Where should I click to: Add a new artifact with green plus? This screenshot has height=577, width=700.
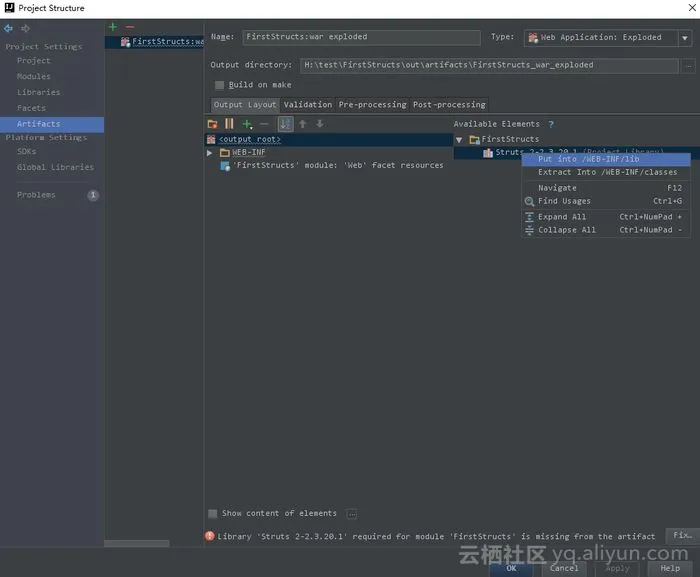pos(113,27)
